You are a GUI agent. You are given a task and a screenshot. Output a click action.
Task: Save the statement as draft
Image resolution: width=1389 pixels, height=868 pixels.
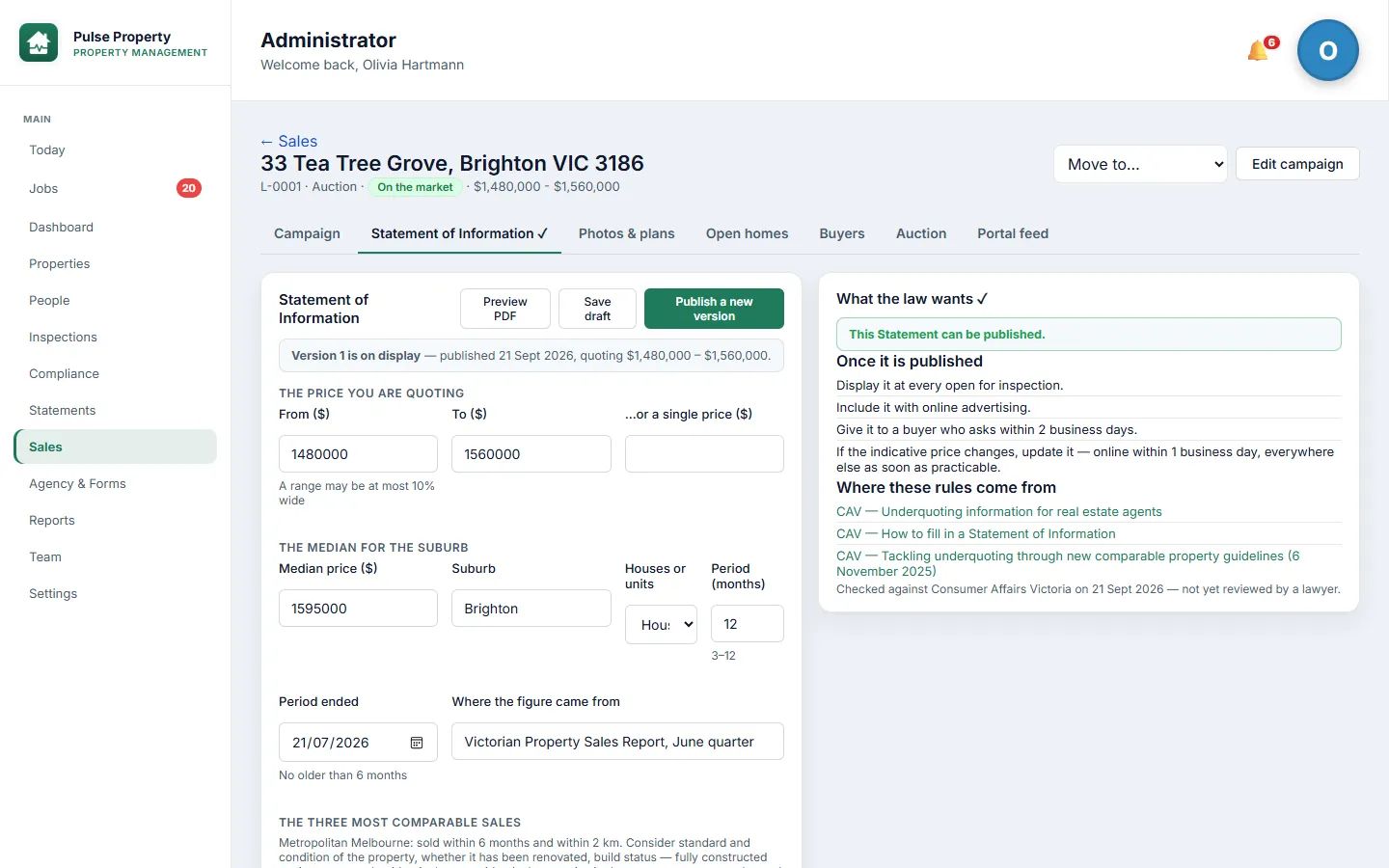597,309
